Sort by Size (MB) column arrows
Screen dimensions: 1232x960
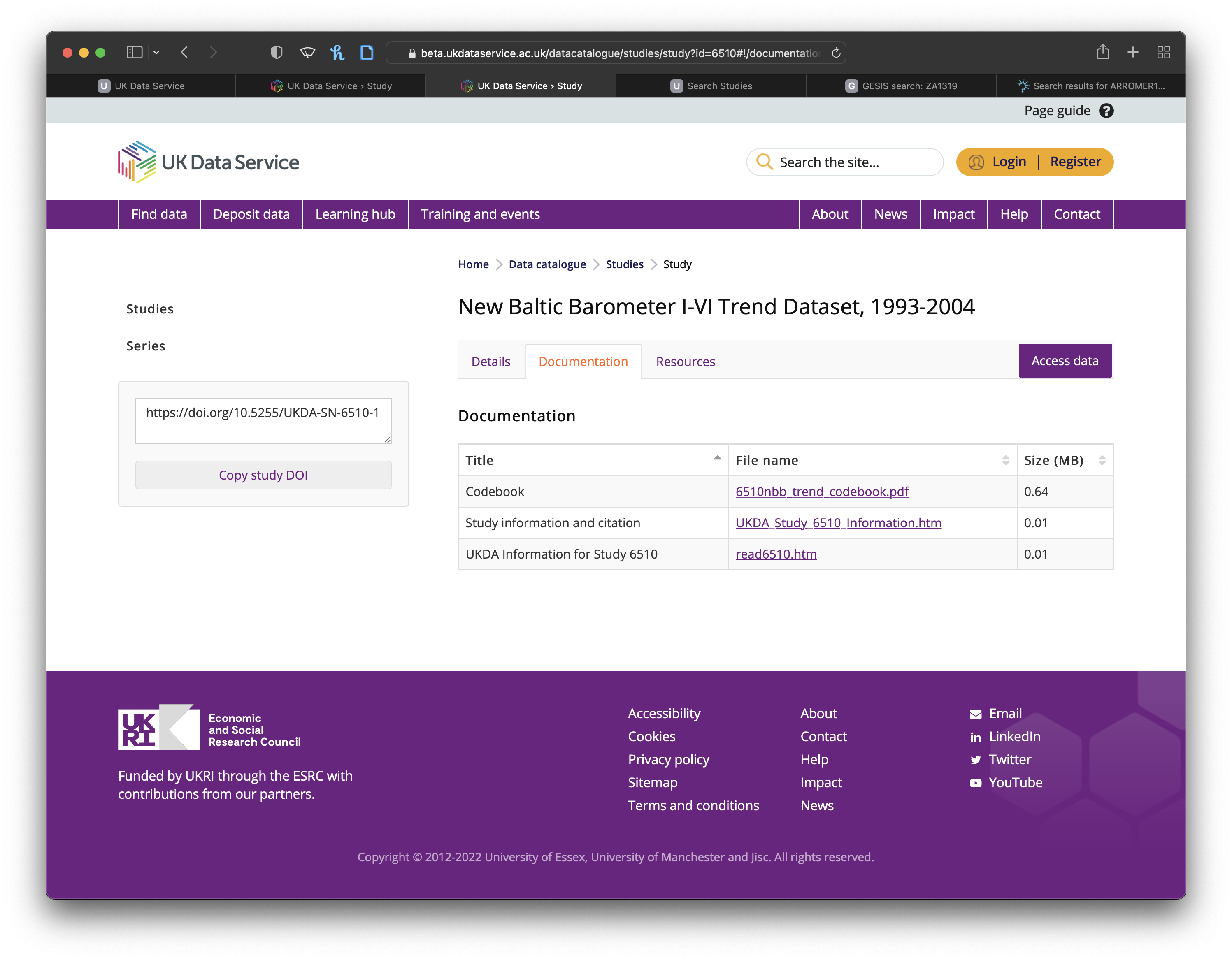coord(1102,461)
